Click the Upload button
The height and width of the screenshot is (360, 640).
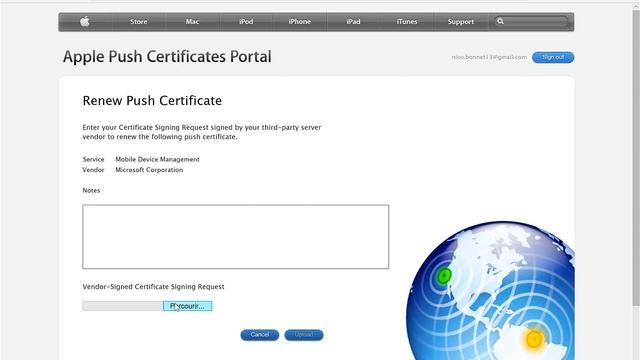pyautogui.click(x=304, y=335)
